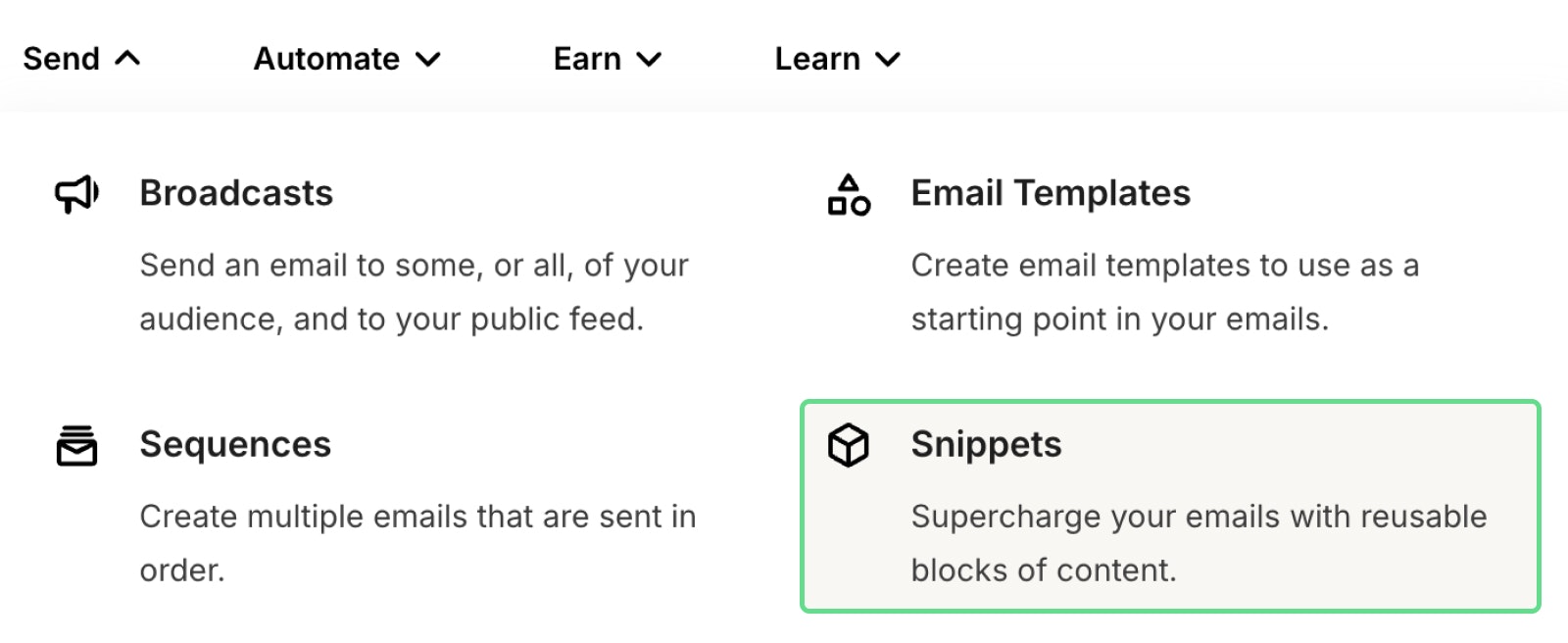This screenshot has width=1568, height=643.
Task: Select the Snippets title link
Action: coord(986,444)
